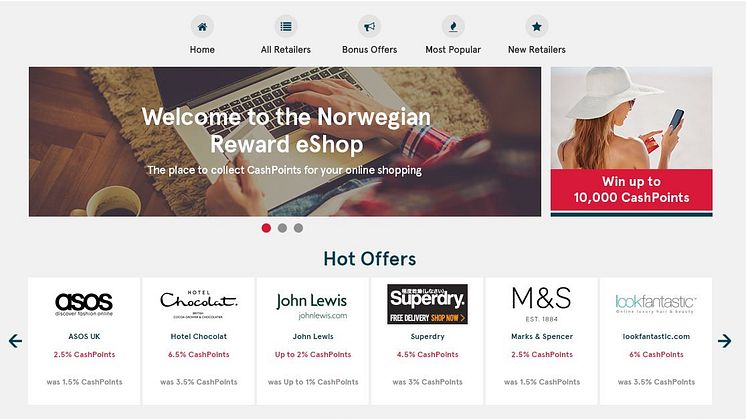746x419 pixels.
Task: Open the John Lewis retailer link
Action: (313, 336)
